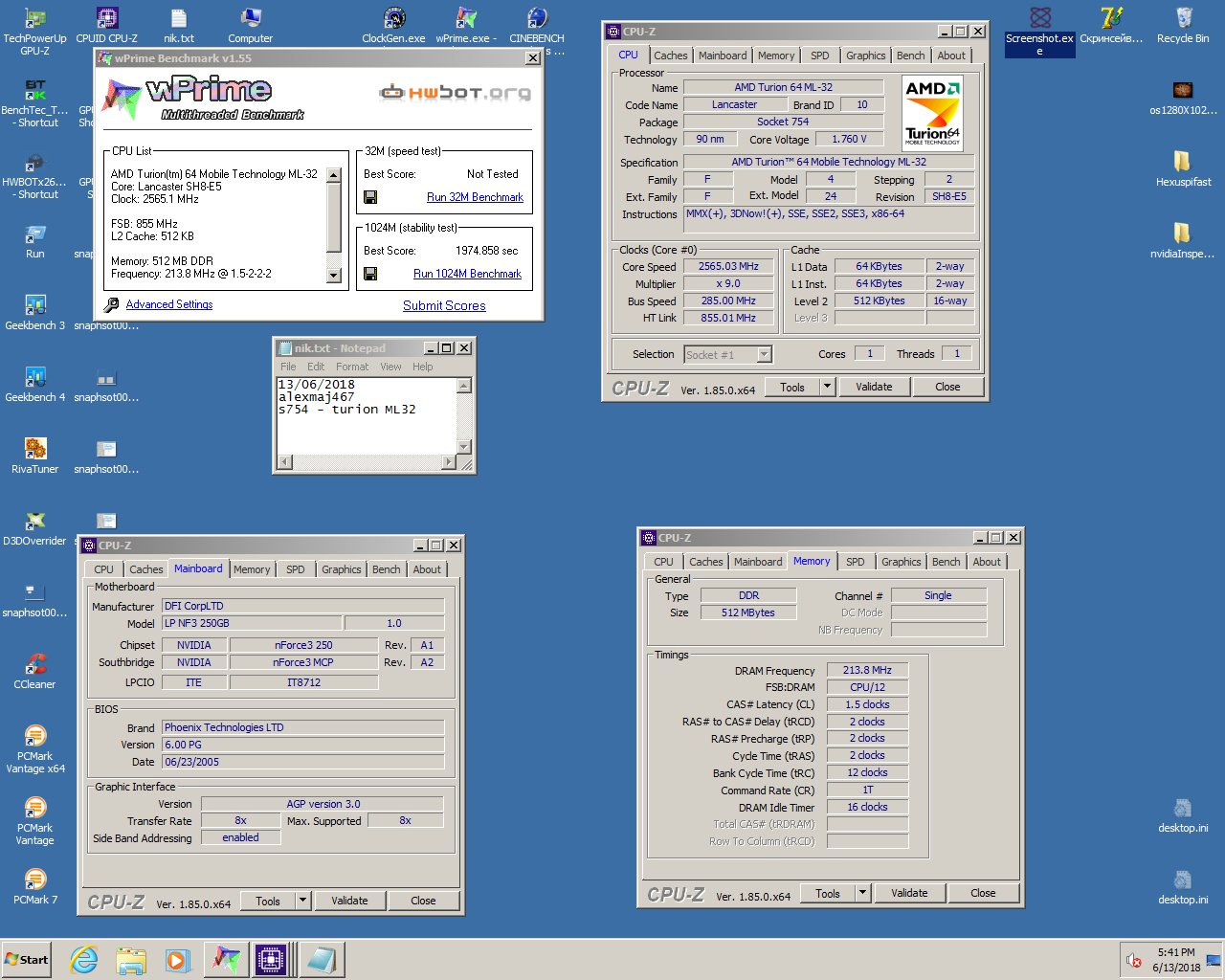Screen dimensions: 1225x980
Task: Open BenchTec_T shortcut icon
Action: pos(35,103)
